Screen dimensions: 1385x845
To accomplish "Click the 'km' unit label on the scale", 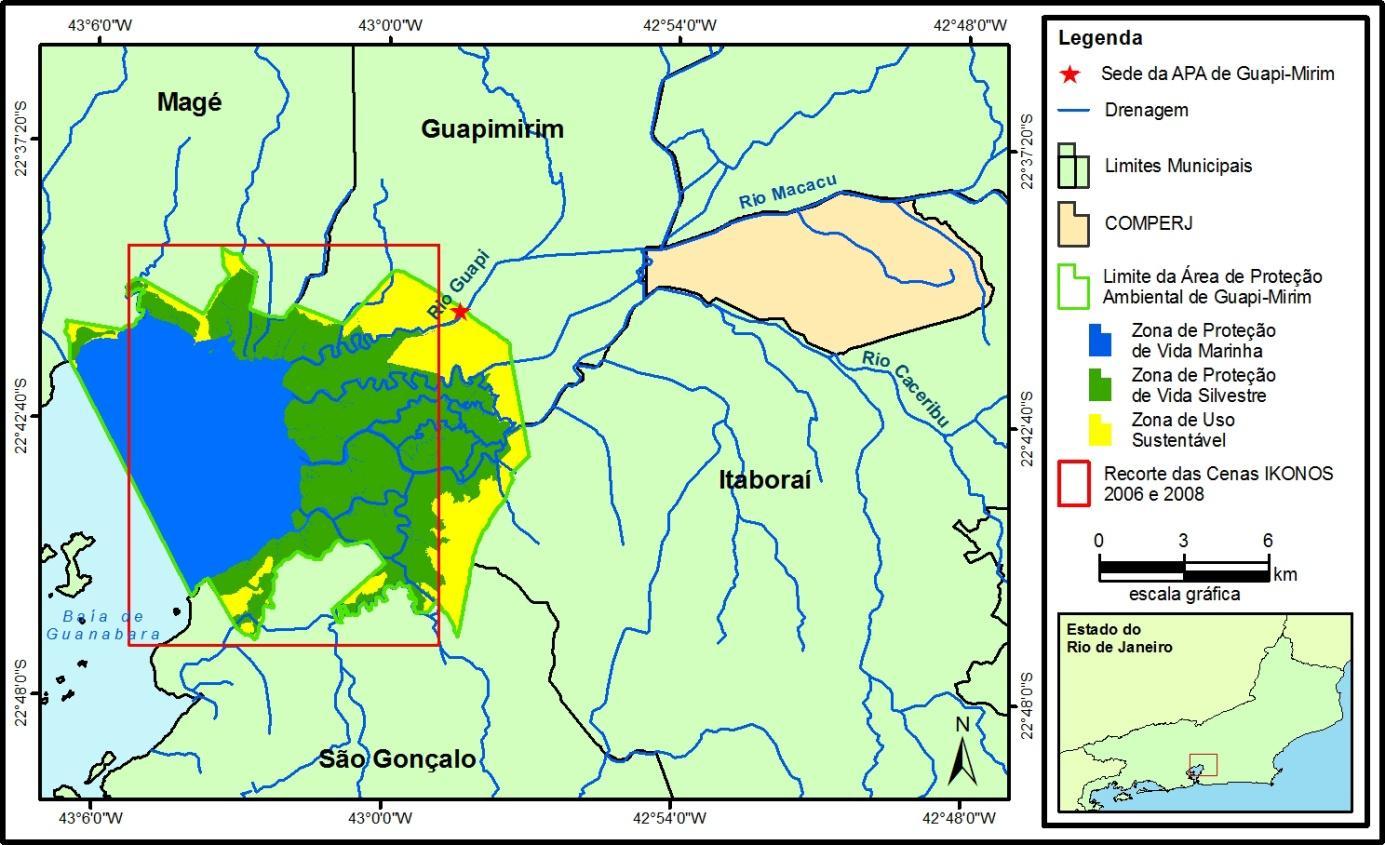I will click(x=1286, y=574).
